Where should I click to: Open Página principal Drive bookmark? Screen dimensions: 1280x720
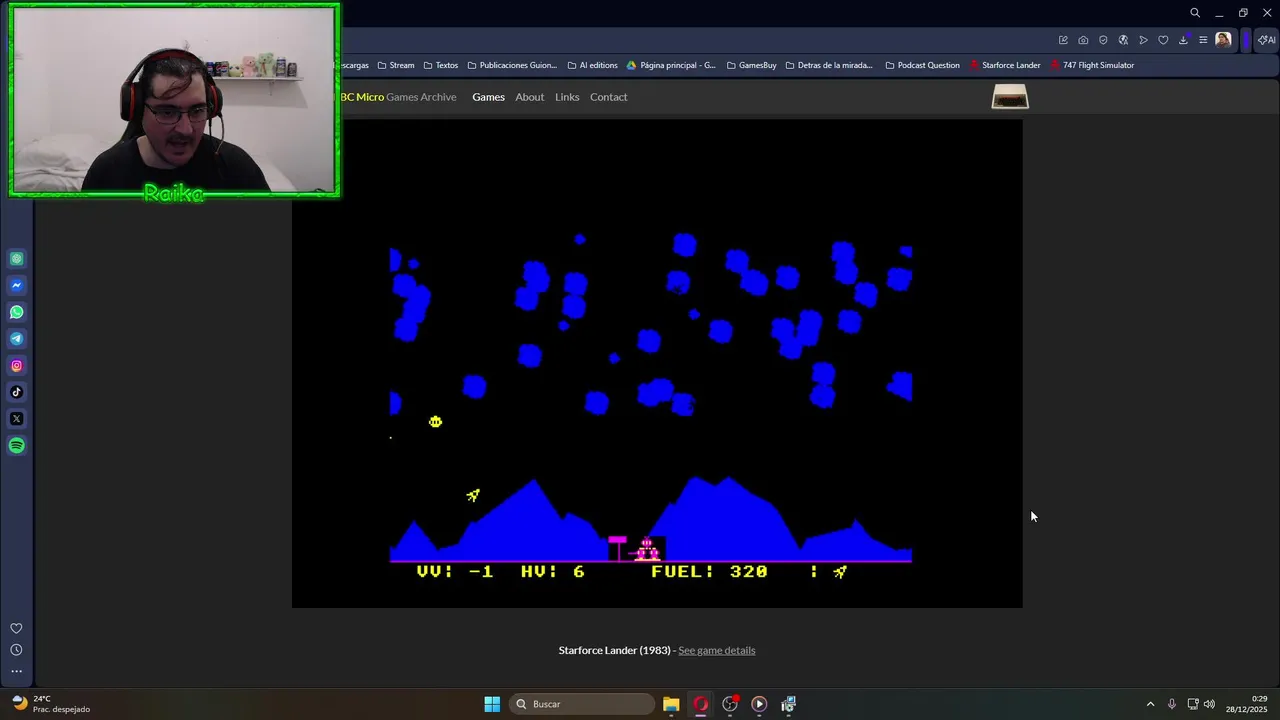(x=671, y=65)
